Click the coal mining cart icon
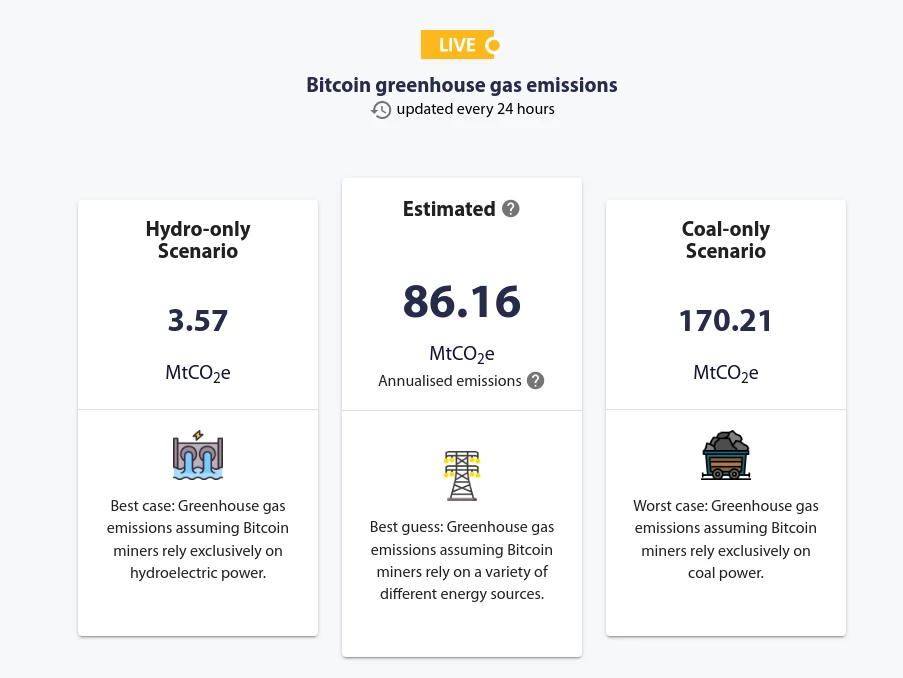 pos(725,455)
